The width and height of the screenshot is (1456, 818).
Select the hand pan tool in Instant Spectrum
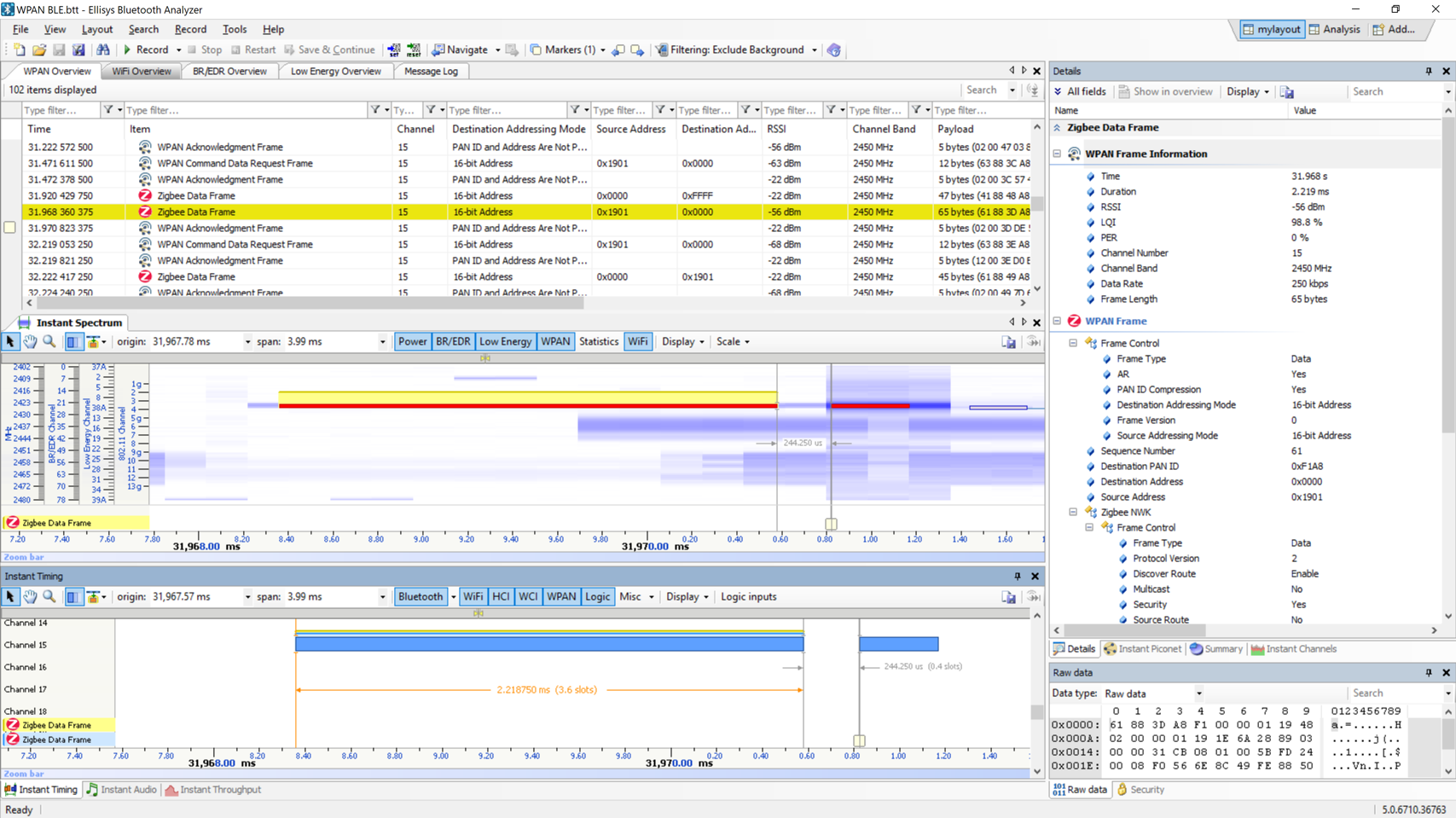30,342
